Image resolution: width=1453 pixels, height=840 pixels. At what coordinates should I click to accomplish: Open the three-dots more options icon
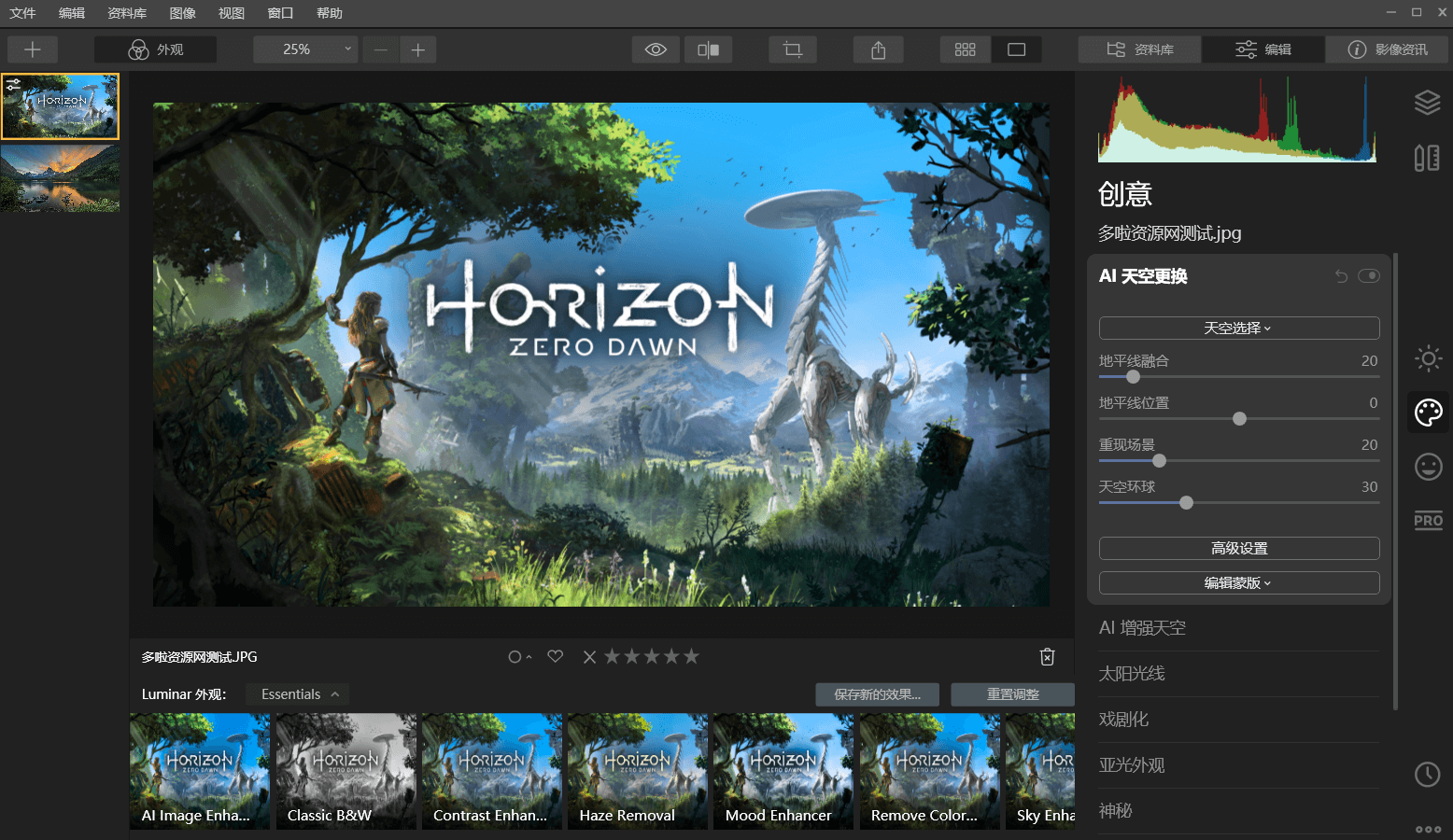click(1428, 829)
